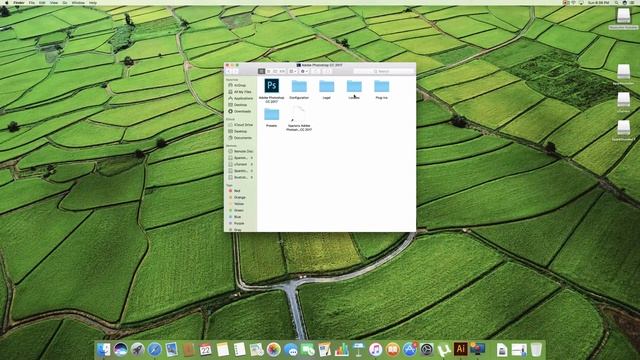Switch Finder to list view
Image resolution: width=640 pixels, height=360 pixels.
[269, 71]
